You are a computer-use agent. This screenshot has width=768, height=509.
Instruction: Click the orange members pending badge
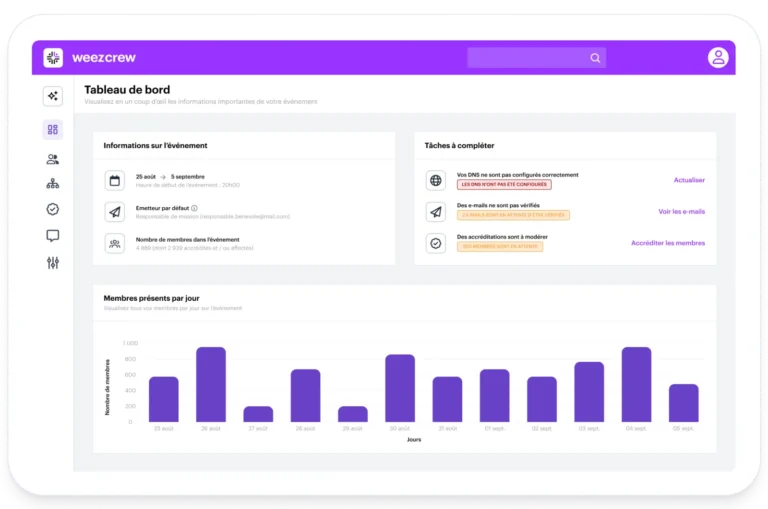tap(500, 246)
